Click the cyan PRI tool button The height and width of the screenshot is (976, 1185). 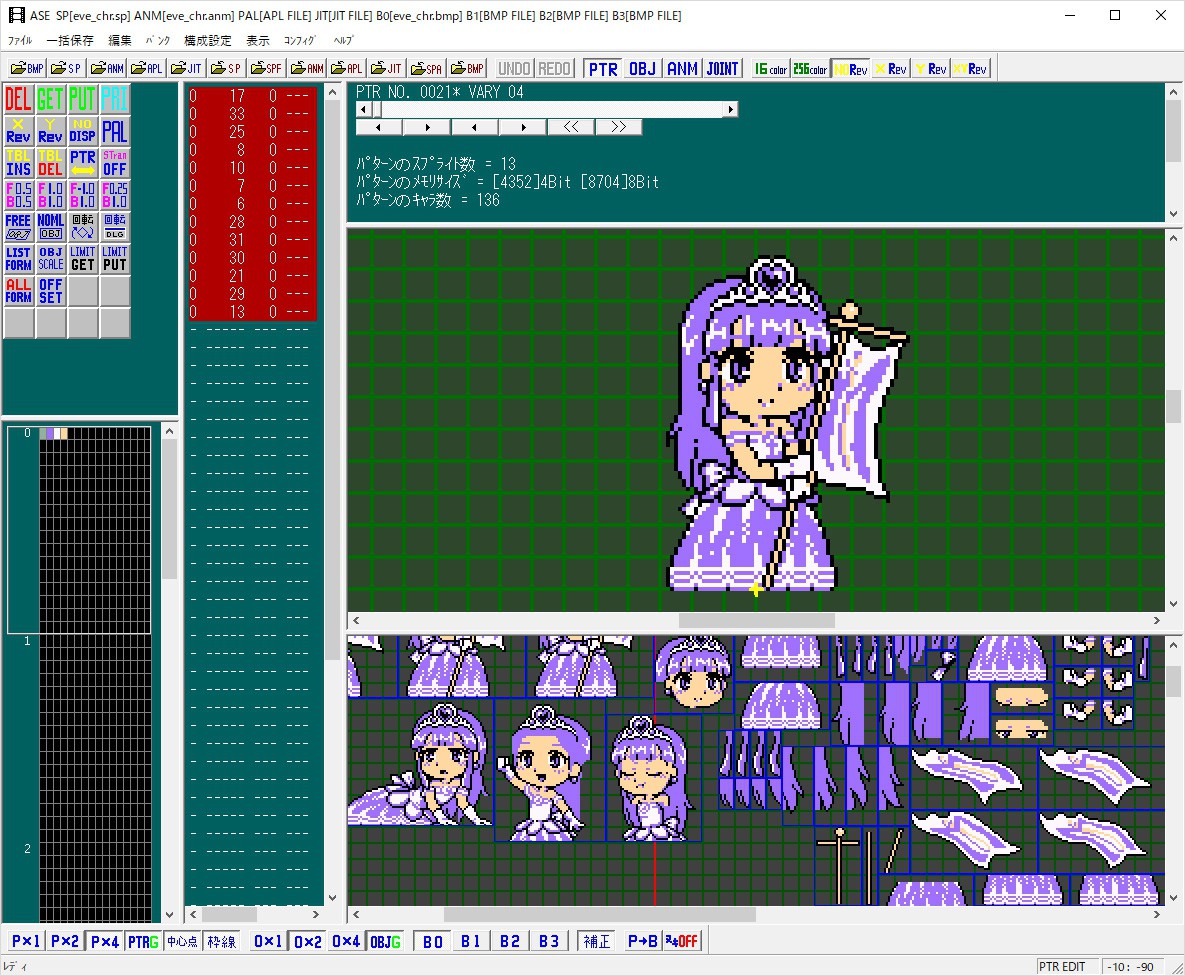[x=114, y=99]
